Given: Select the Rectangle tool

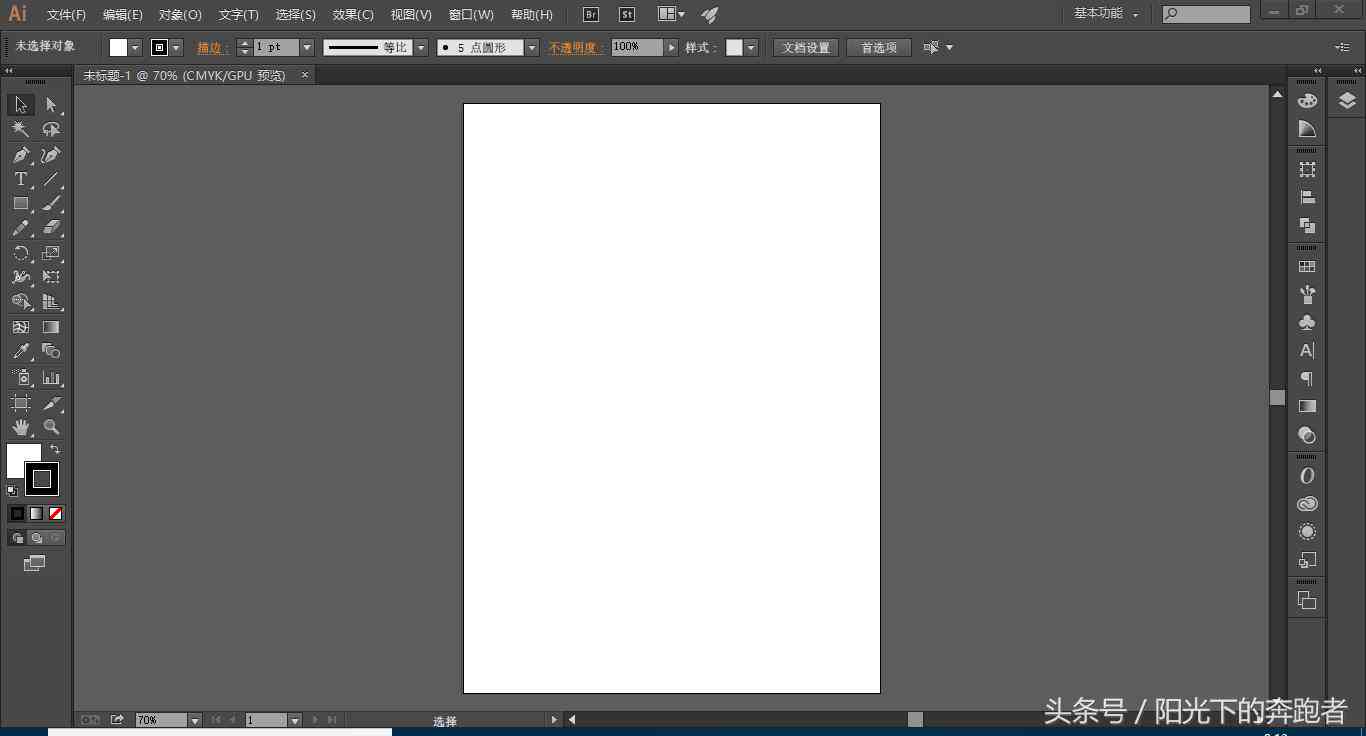Looking at the screenshot, I should pyautogui.click(x=21, y=203).
